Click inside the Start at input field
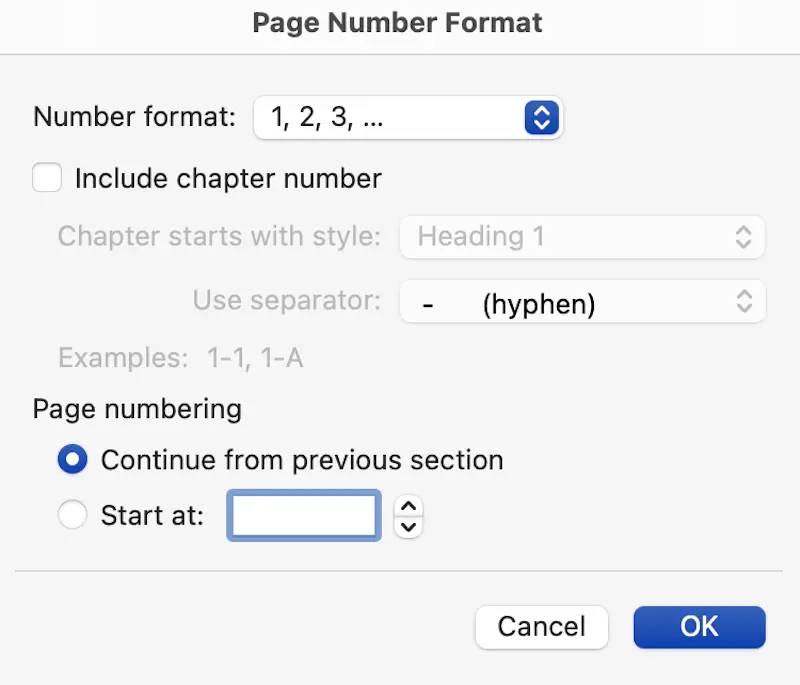 pyautogui.click(x=303, y=514)
